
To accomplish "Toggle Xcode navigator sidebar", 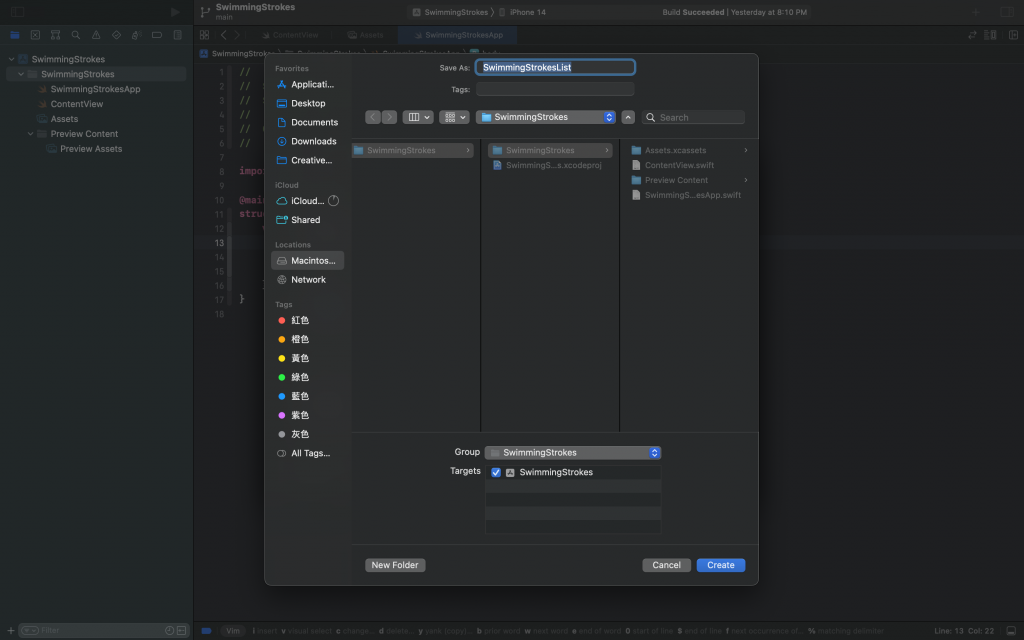I will tap(18, 12).
